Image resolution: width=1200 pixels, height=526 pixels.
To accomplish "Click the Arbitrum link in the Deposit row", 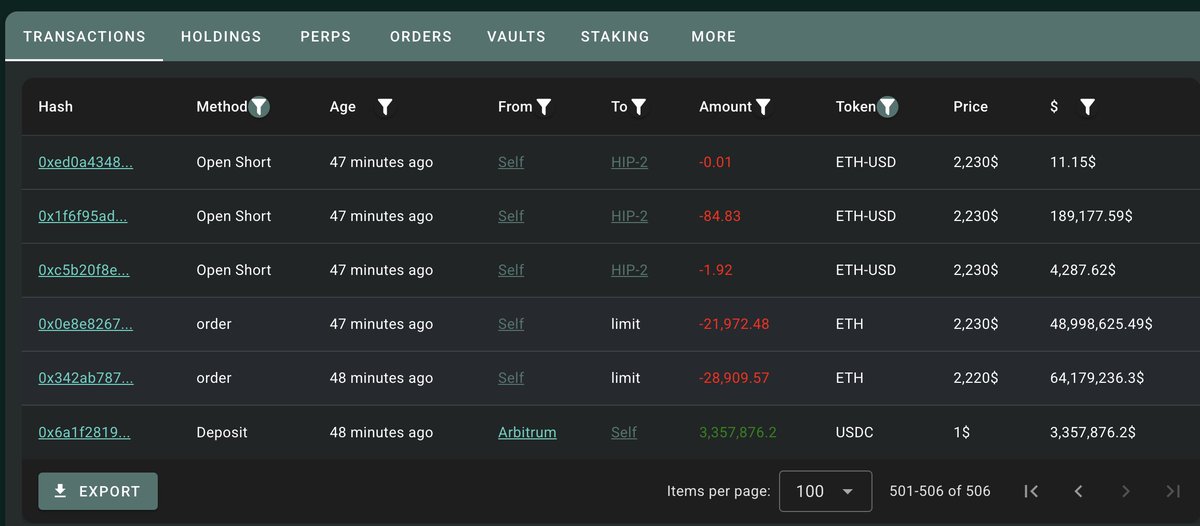I will (527, 432).
